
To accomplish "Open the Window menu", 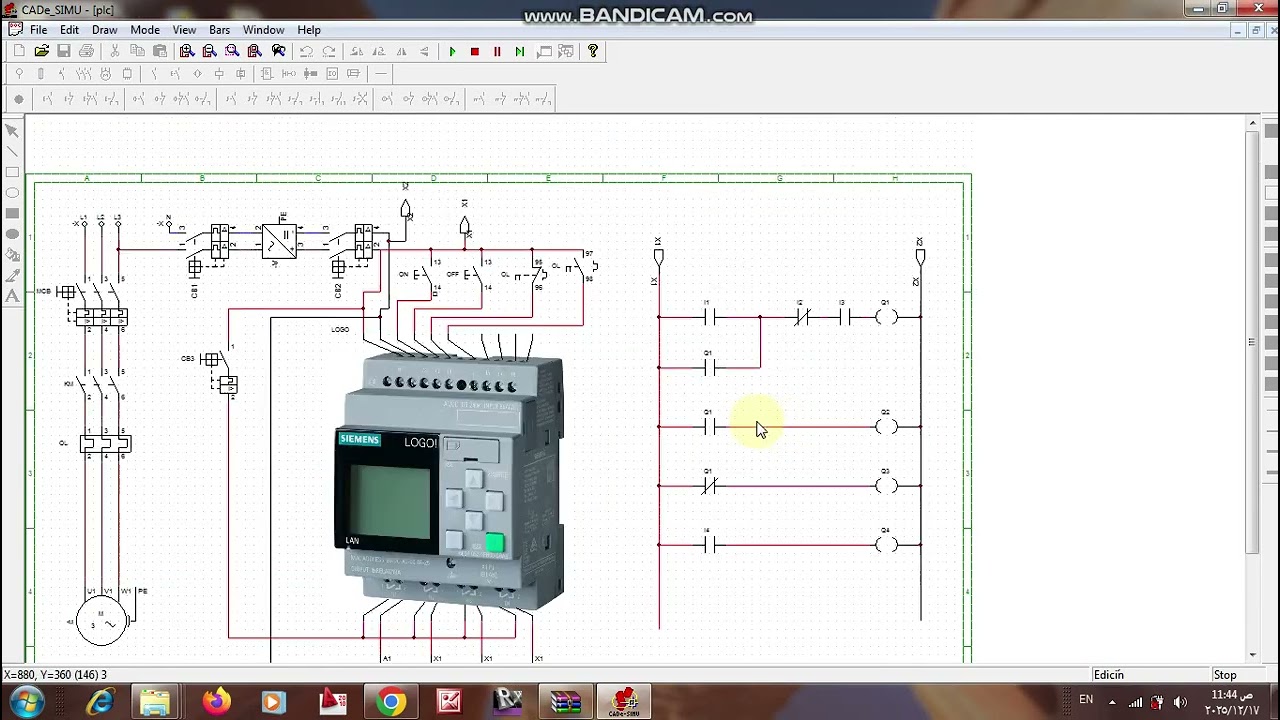I will pos(264,30).
